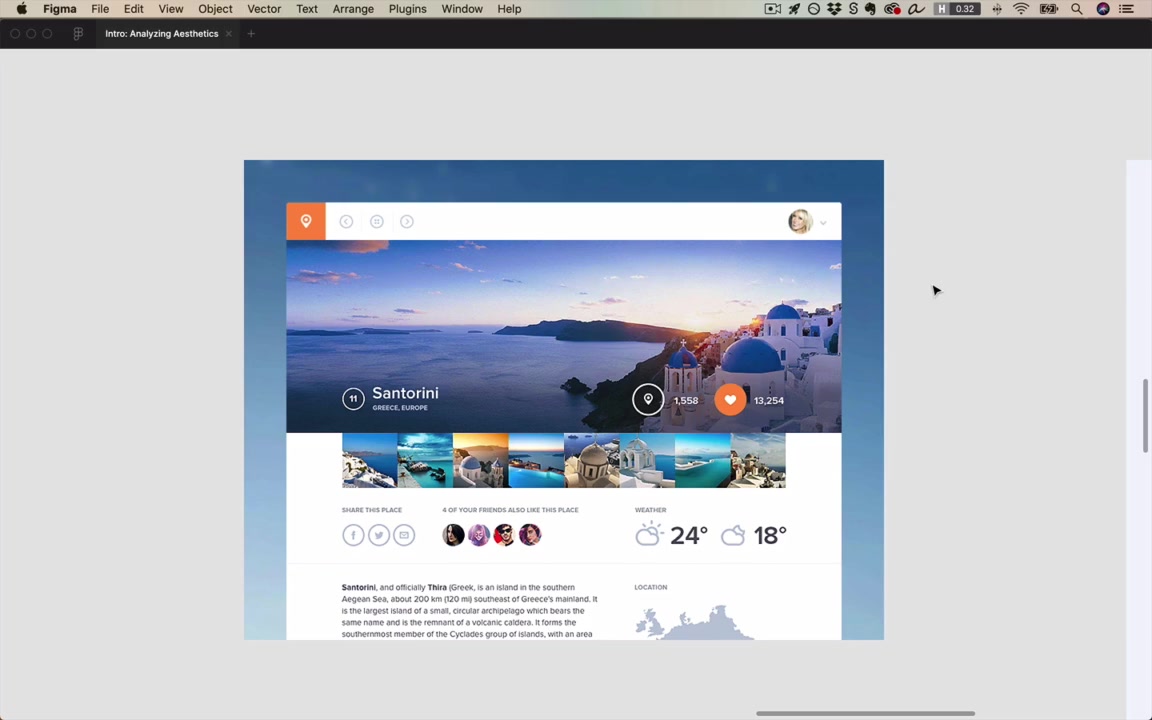The height and width of the screenshot is (720, 1152).
Task: Click the 1,558 count
Action: point(685,400)
